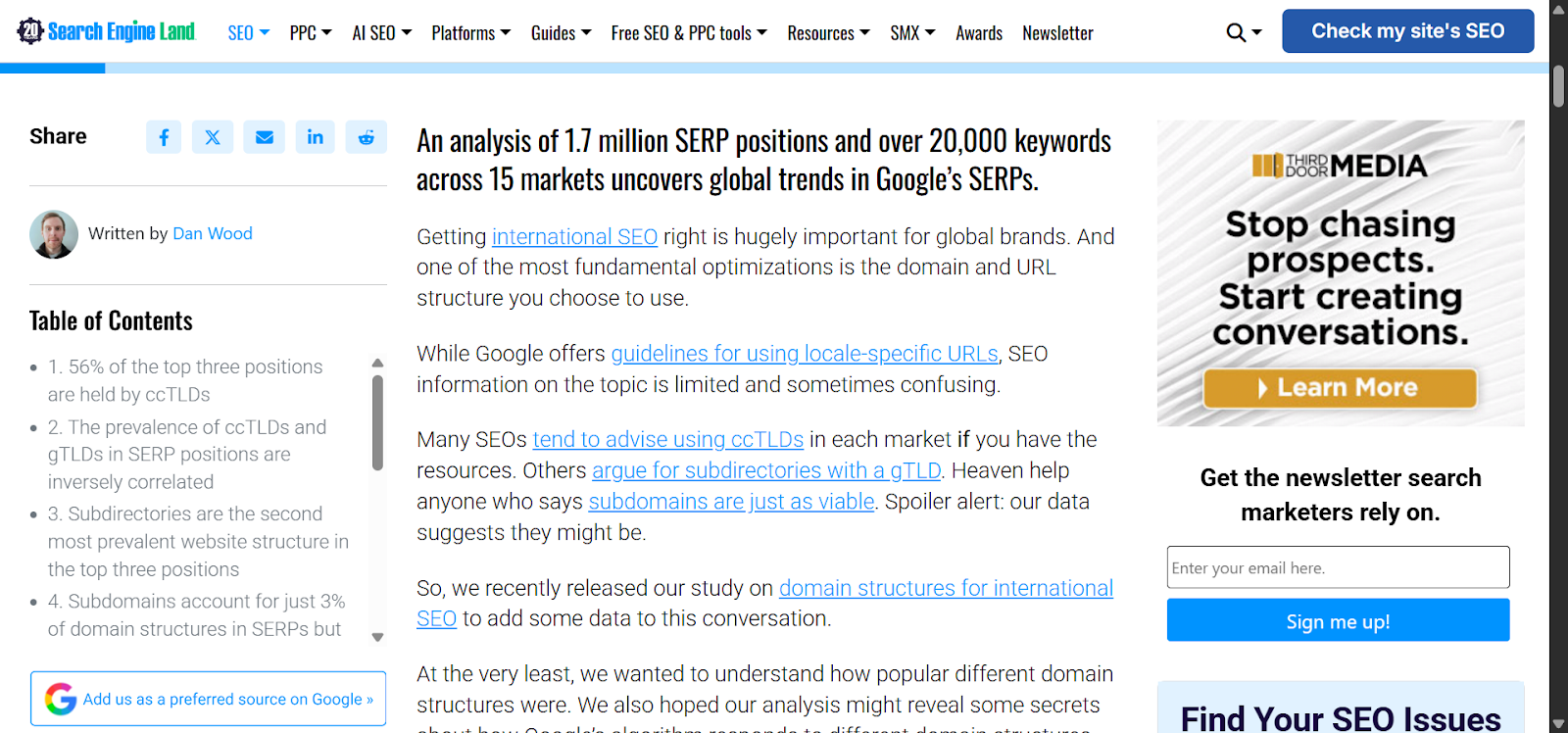Jump to section 2 on ccTLDs and gTLDs prevalence

pos(187,455)
